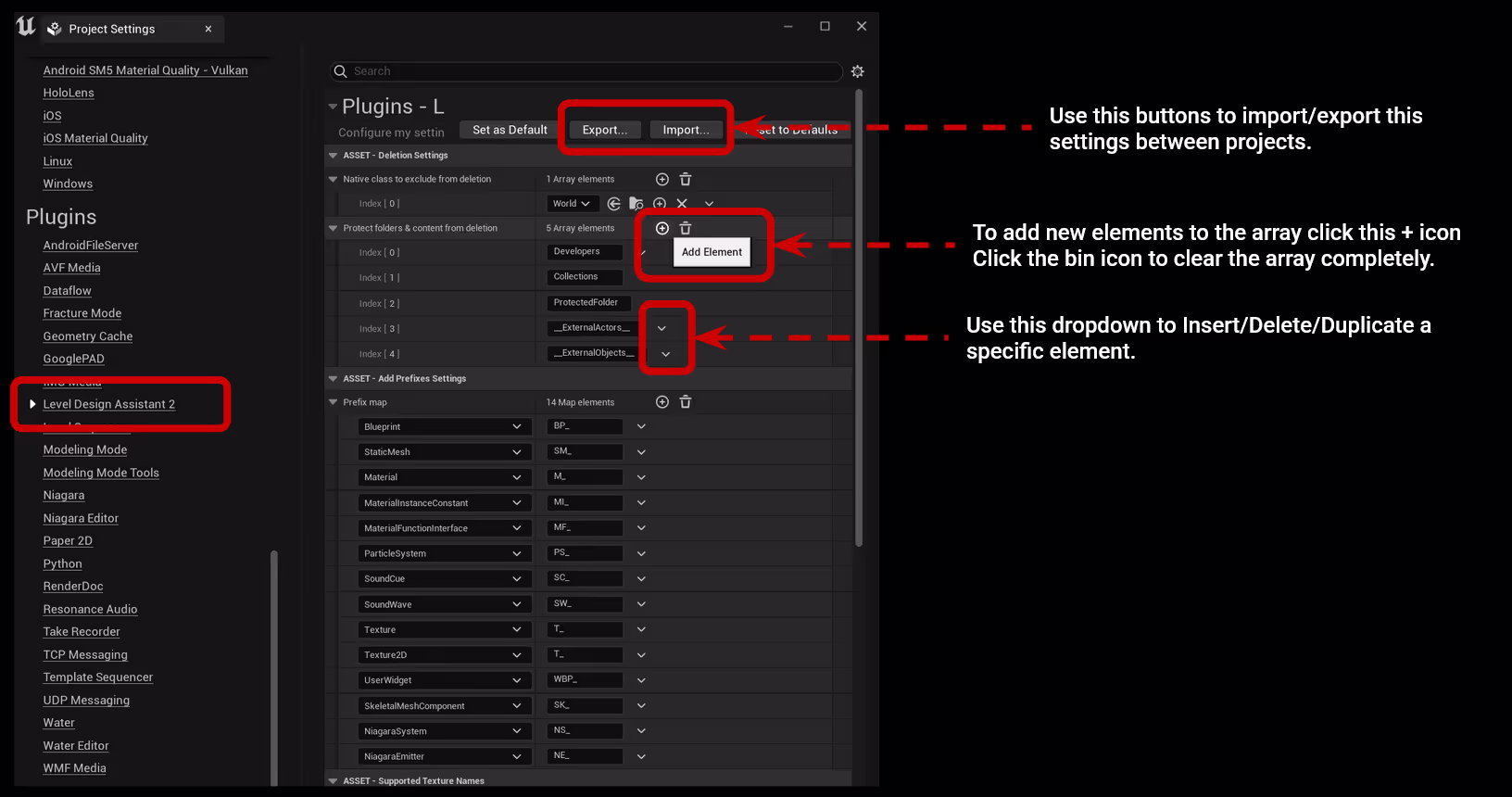Open the Blueprint class dropdown
The height and width of the screenshot is (797, 1512).
(x=444, y=427)
